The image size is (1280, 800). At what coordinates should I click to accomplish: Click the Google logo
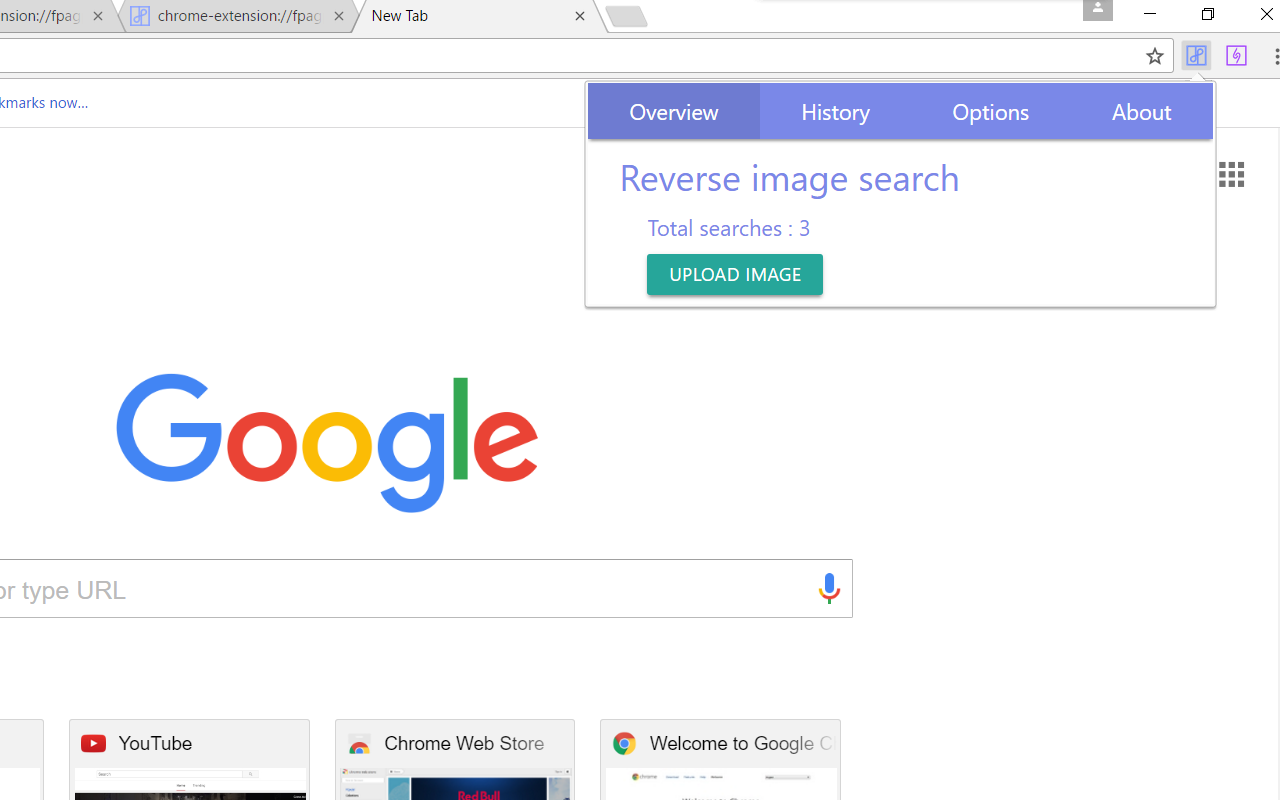[x=327, y=442]
